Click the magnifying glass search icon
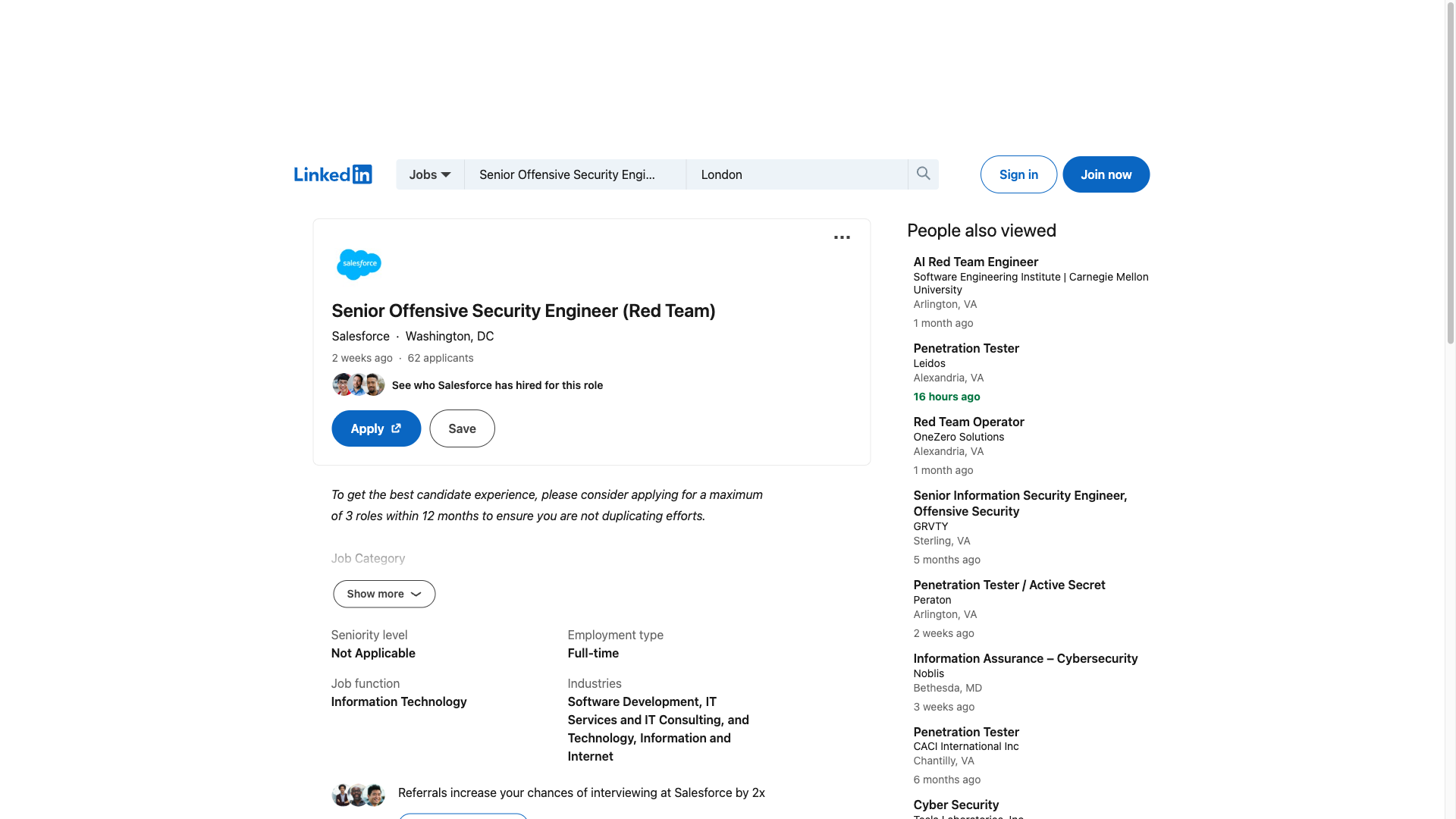 tap(923, 174)
